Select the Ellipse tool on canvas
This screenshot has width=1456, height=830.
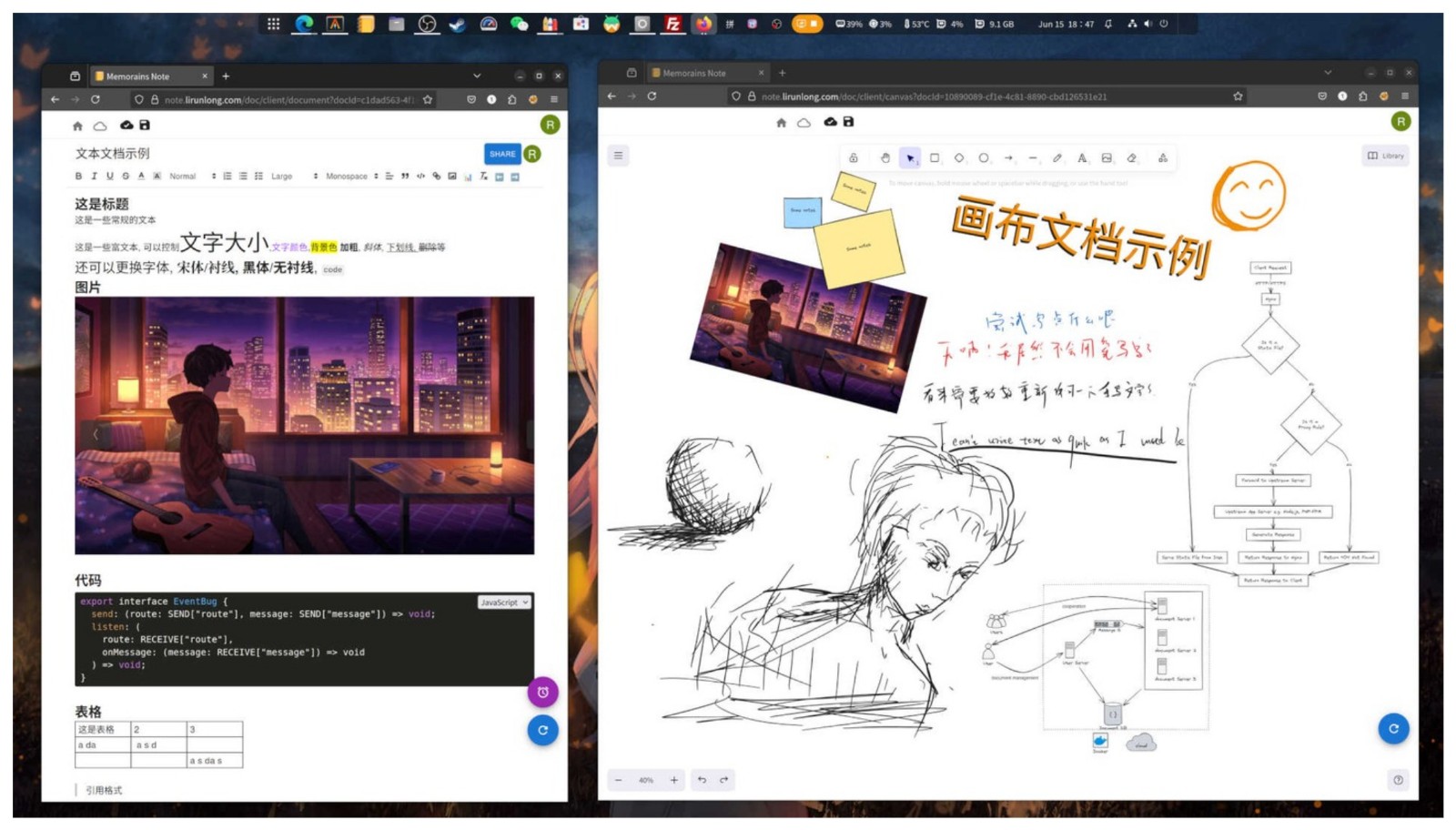coord(984,158)
